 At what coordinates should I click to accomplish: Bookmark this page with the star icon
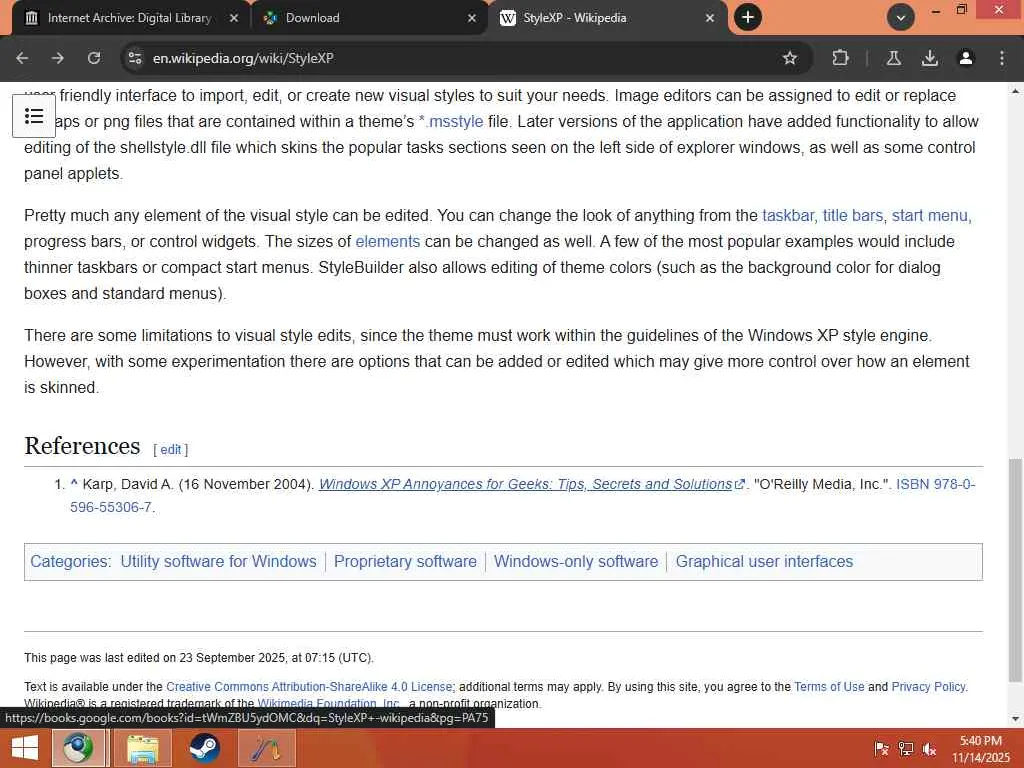point(790,58)
